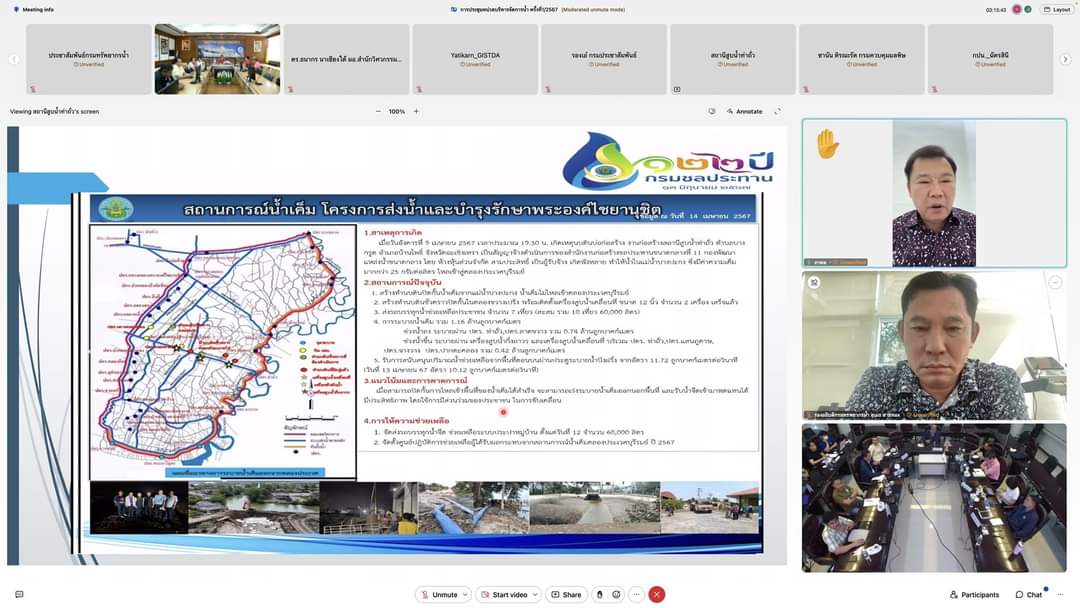The image size is (1080, 608).
Task: Open the Participants panel
Action: click(x=974, y=594)
